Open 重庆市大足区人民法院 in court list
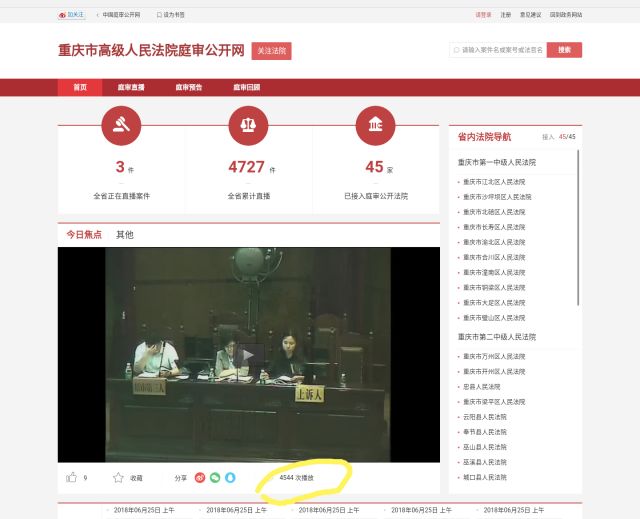 494,303
